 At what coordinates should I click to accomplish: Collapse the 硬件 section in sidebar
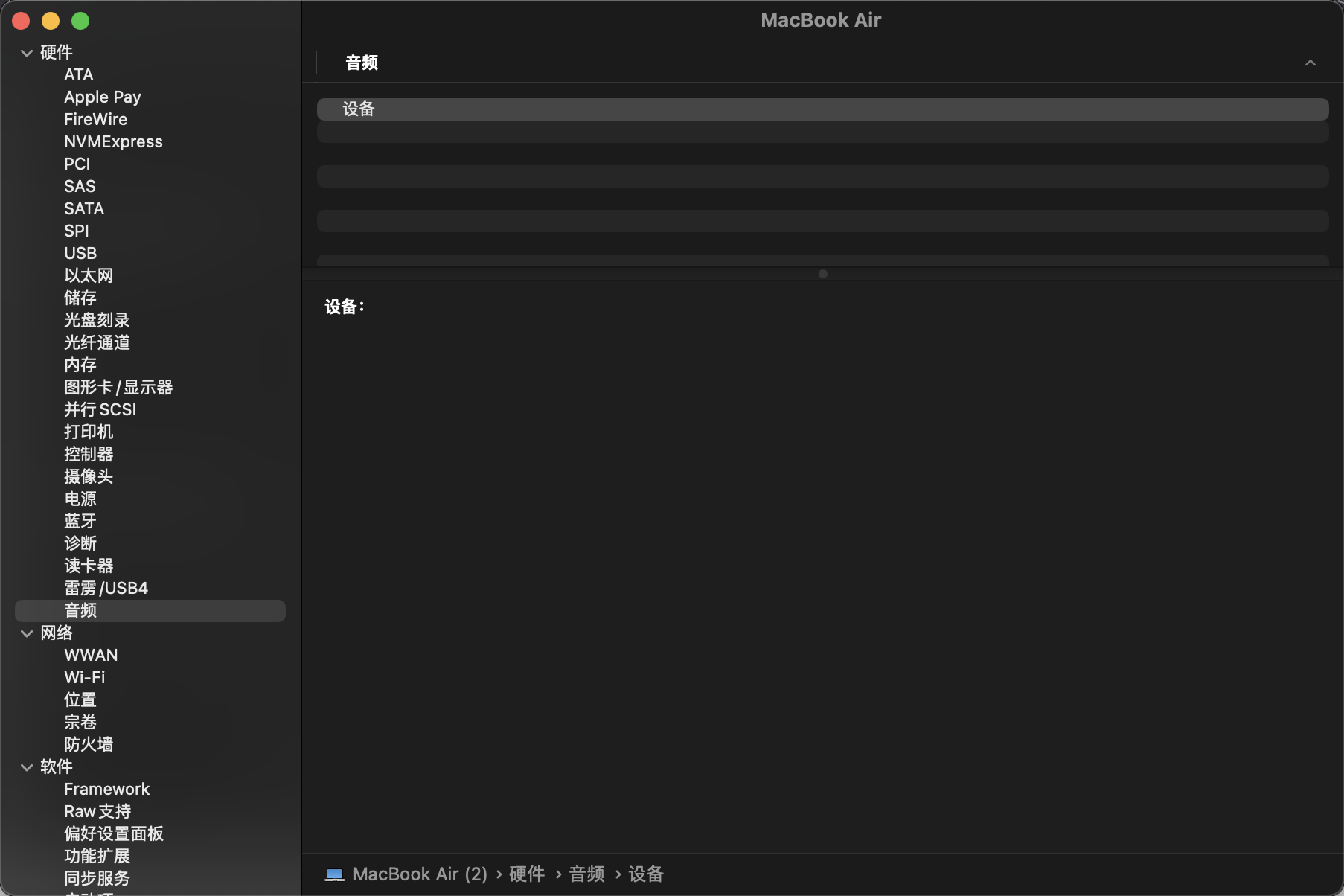[x=27, y=53]
